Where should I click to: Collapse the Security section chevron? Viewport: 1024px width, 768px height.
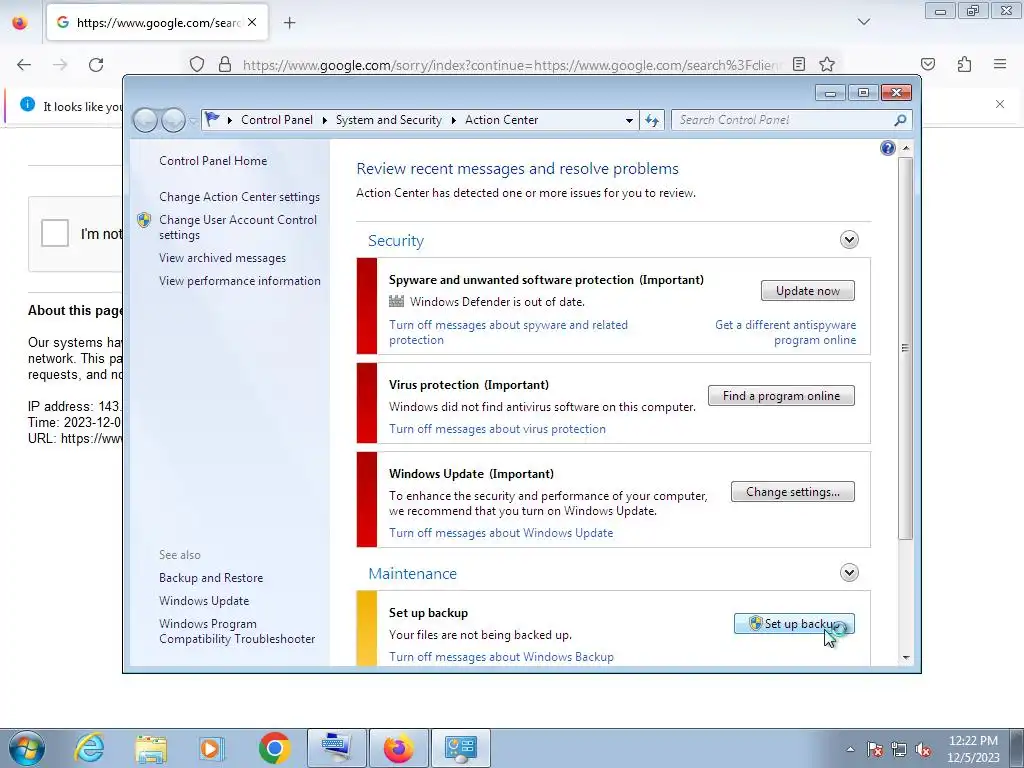[849, 240]
